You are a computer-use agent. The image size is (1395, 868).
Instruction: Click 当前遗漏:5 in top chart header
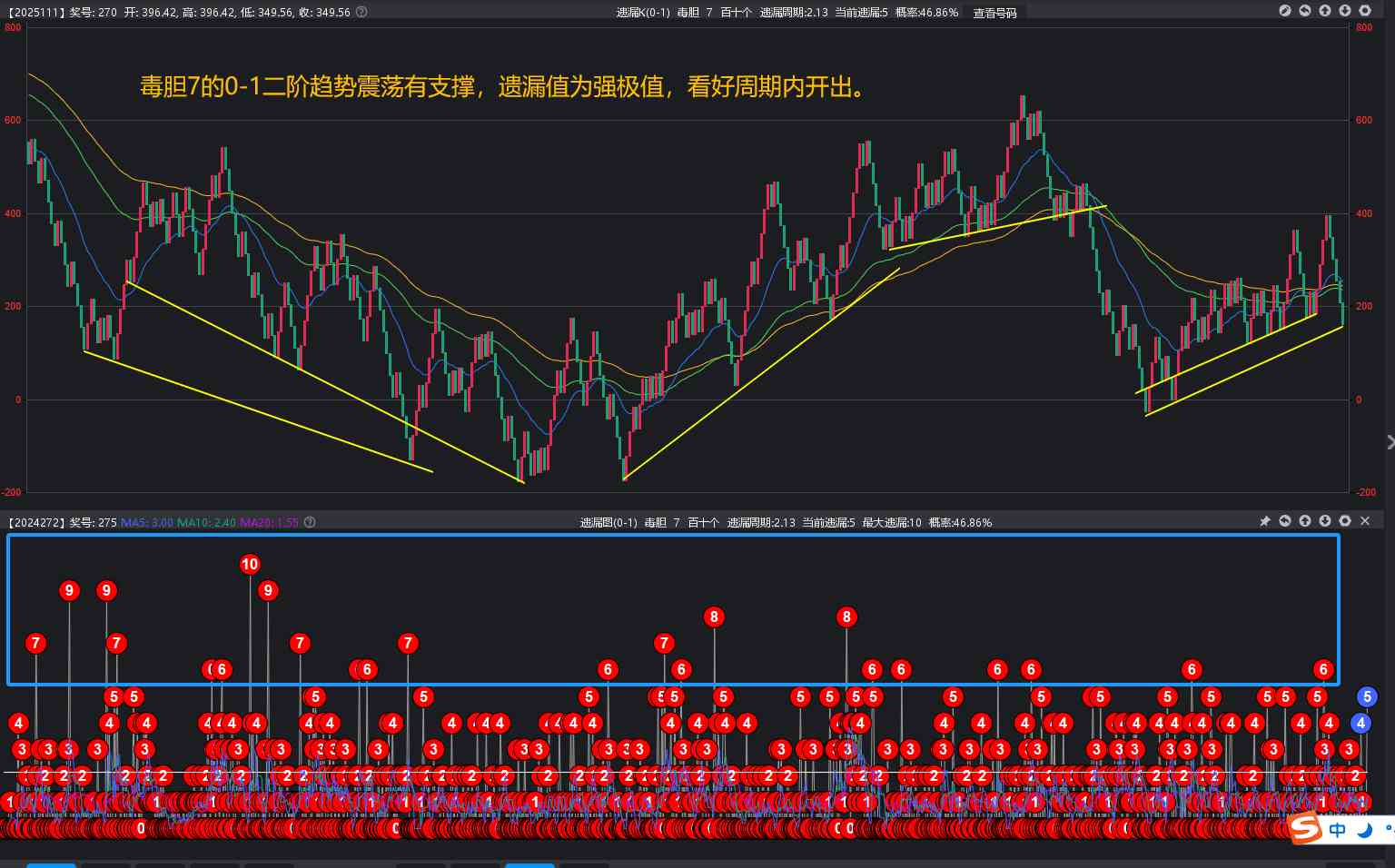(861, 13)
